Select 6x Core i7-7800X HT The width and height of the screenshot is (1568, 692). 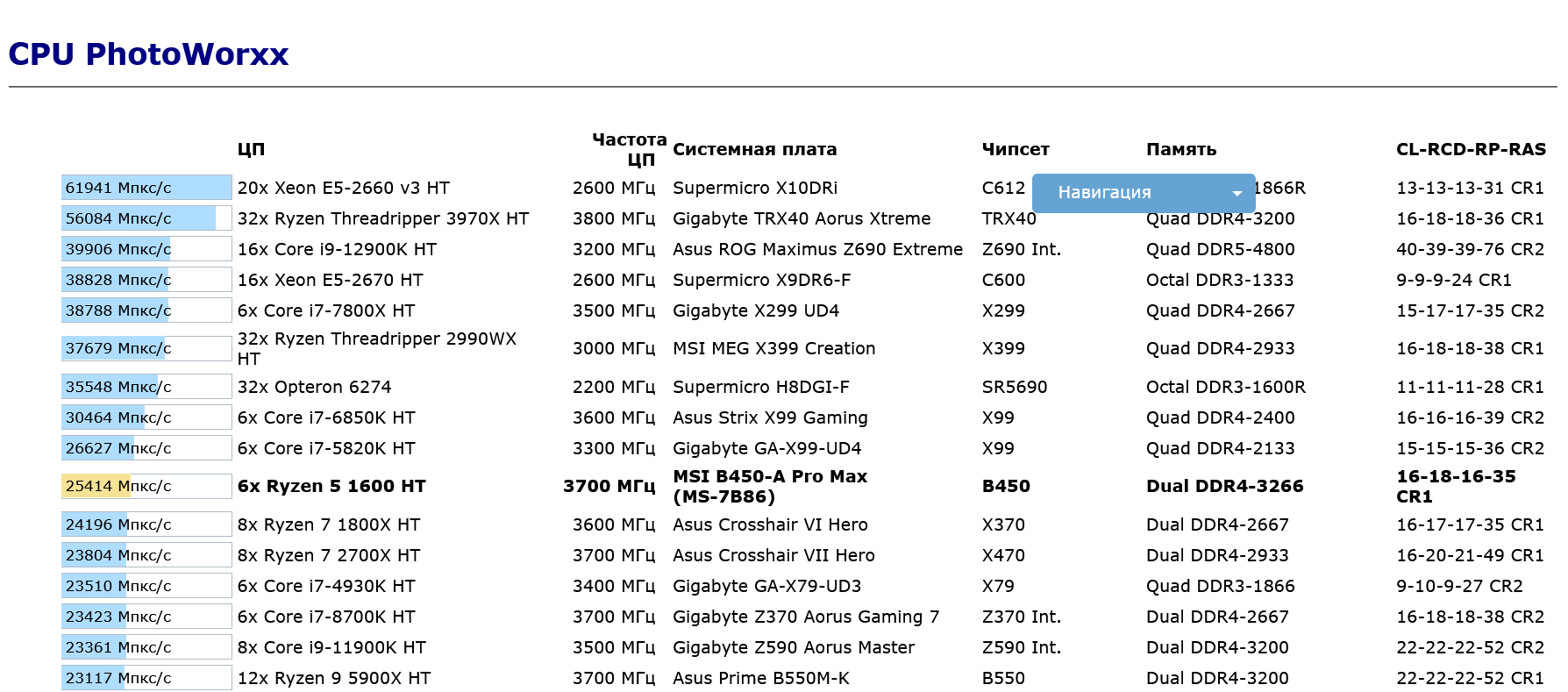coord(326,310)
